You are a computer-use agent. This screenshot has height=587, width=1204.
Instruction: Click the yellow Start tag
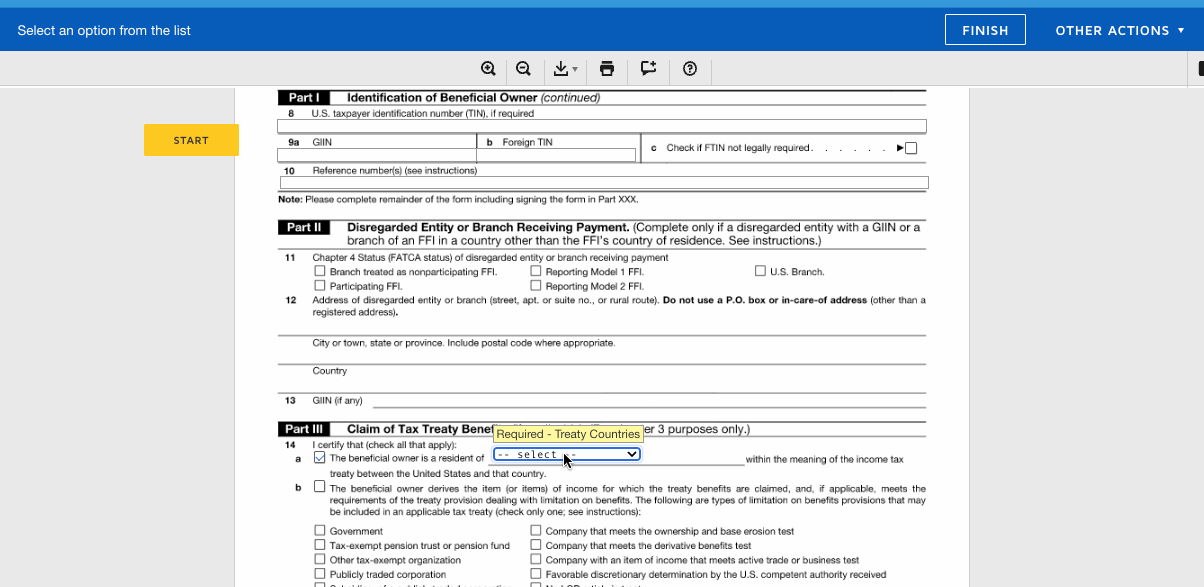pos(191,141)
